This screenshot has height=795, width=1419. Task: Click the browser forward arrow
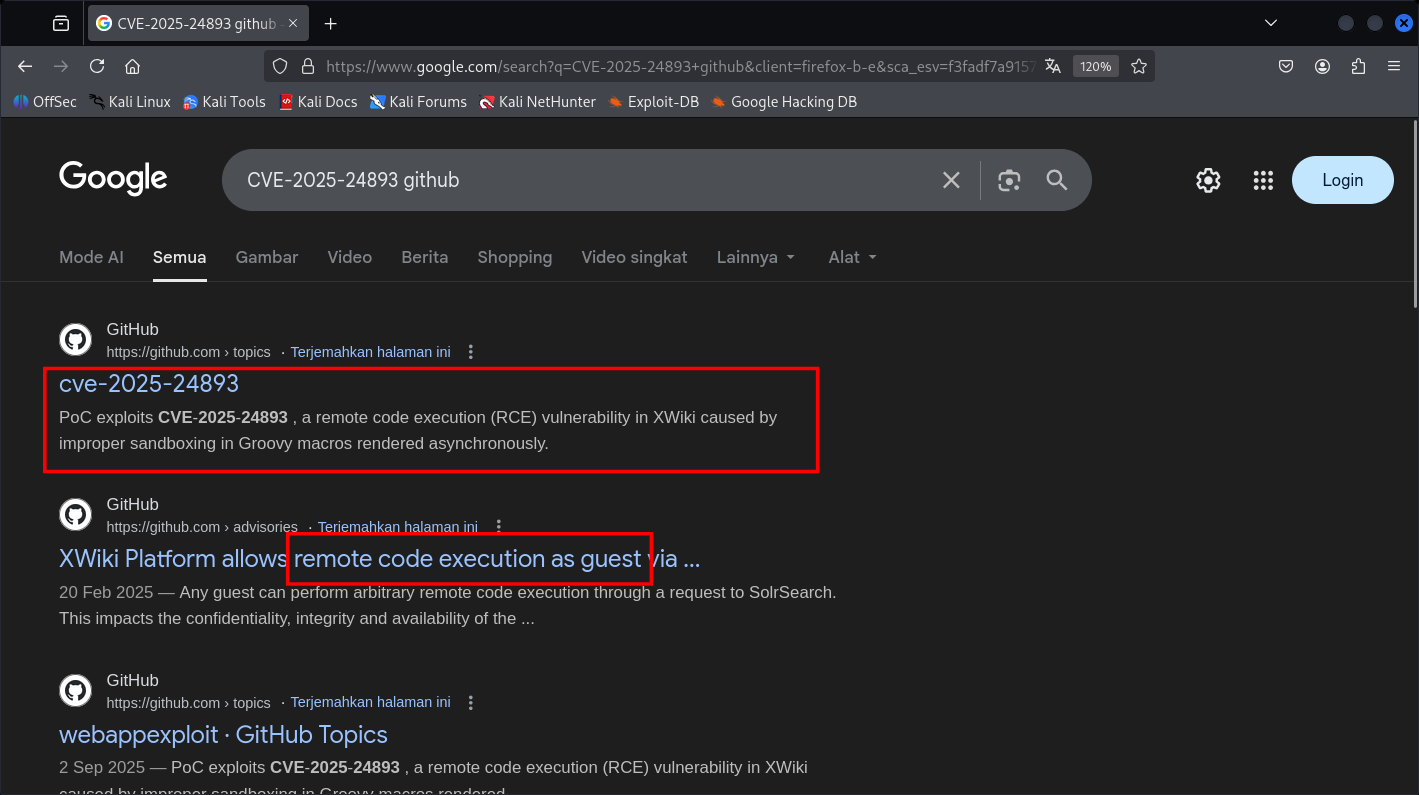[x=61, y=66]
